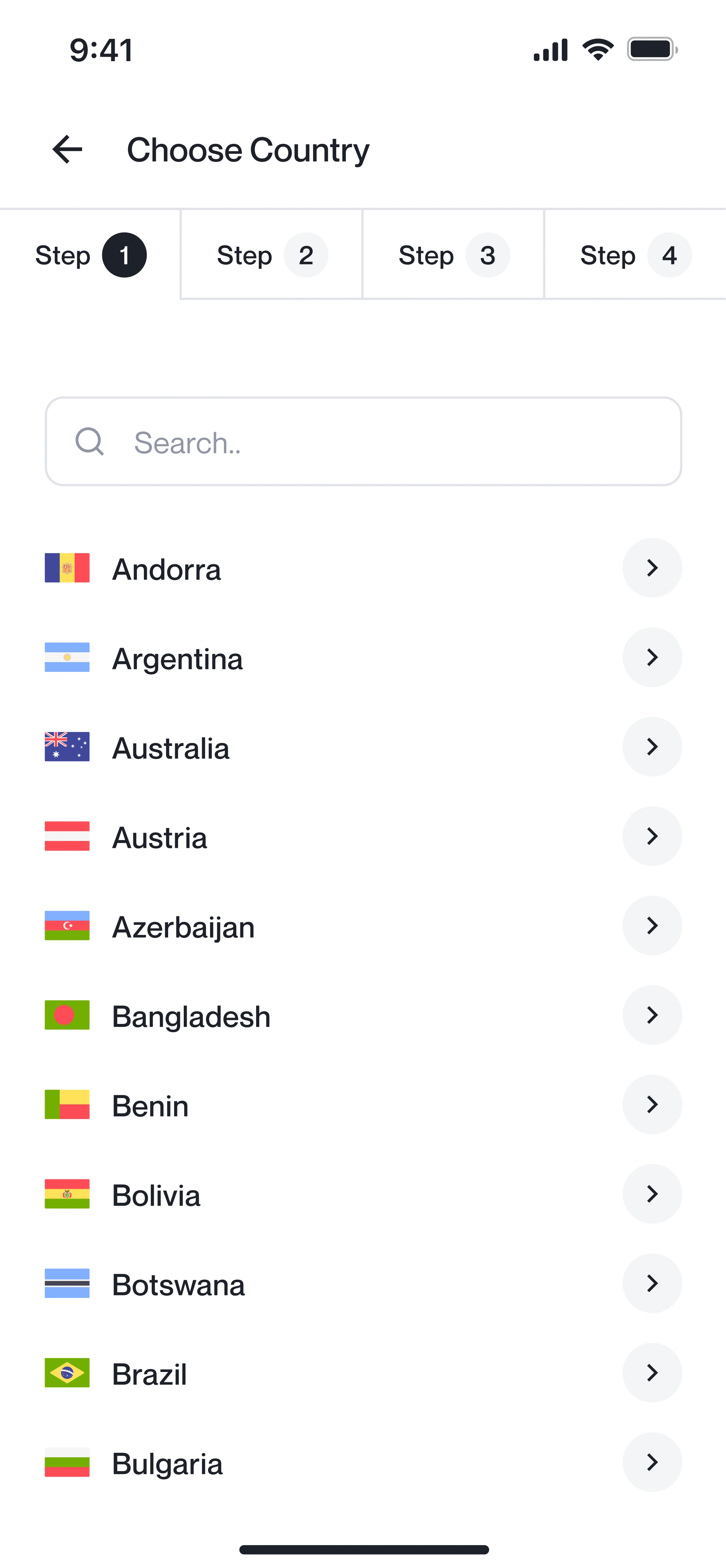Go to the Step 3 tab
Screen dimensions: 726x1568
pyautogui.click(x=453, y=255)
